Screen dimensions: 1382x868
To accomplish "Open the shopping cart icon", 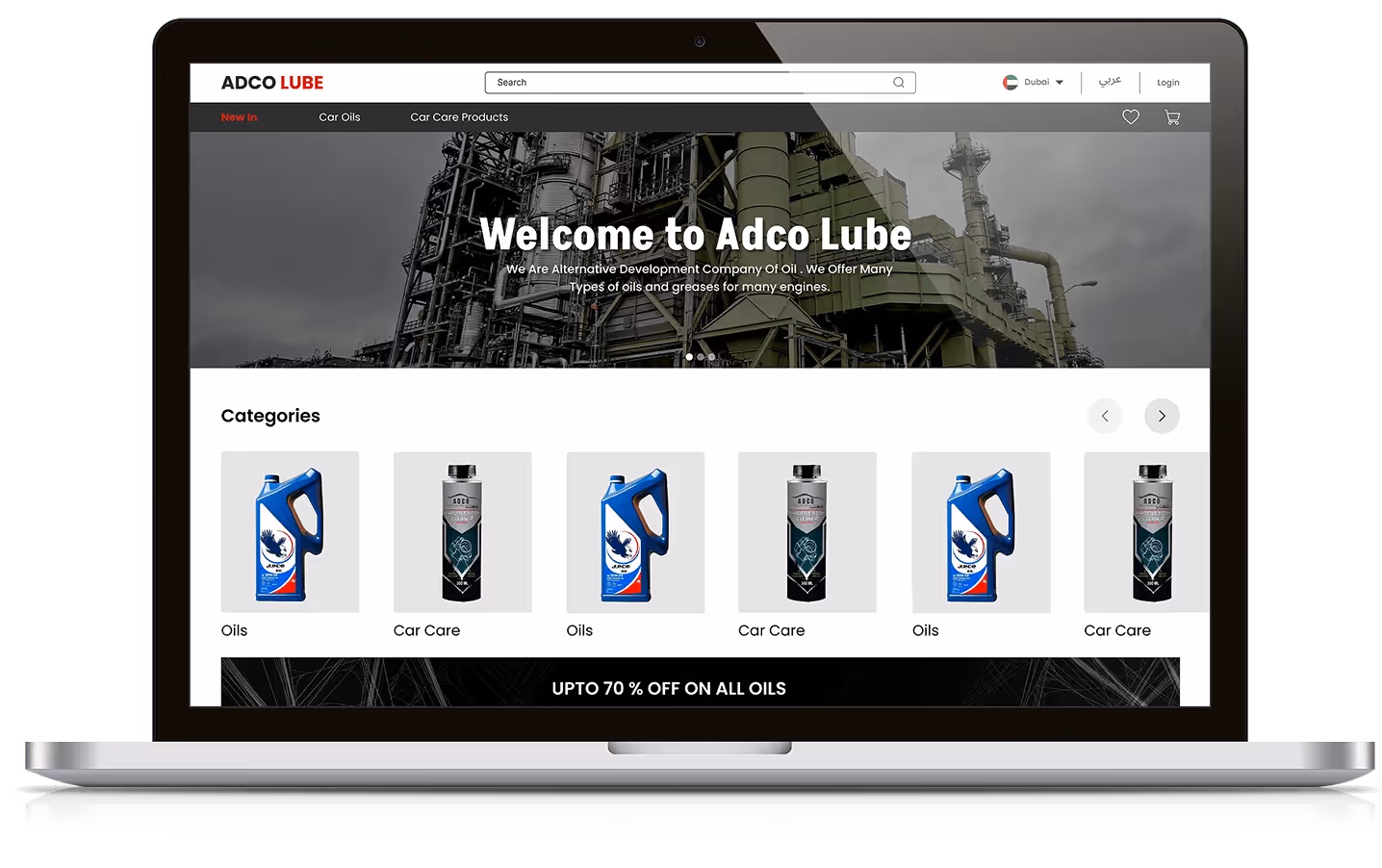I will coord(1172,117).
